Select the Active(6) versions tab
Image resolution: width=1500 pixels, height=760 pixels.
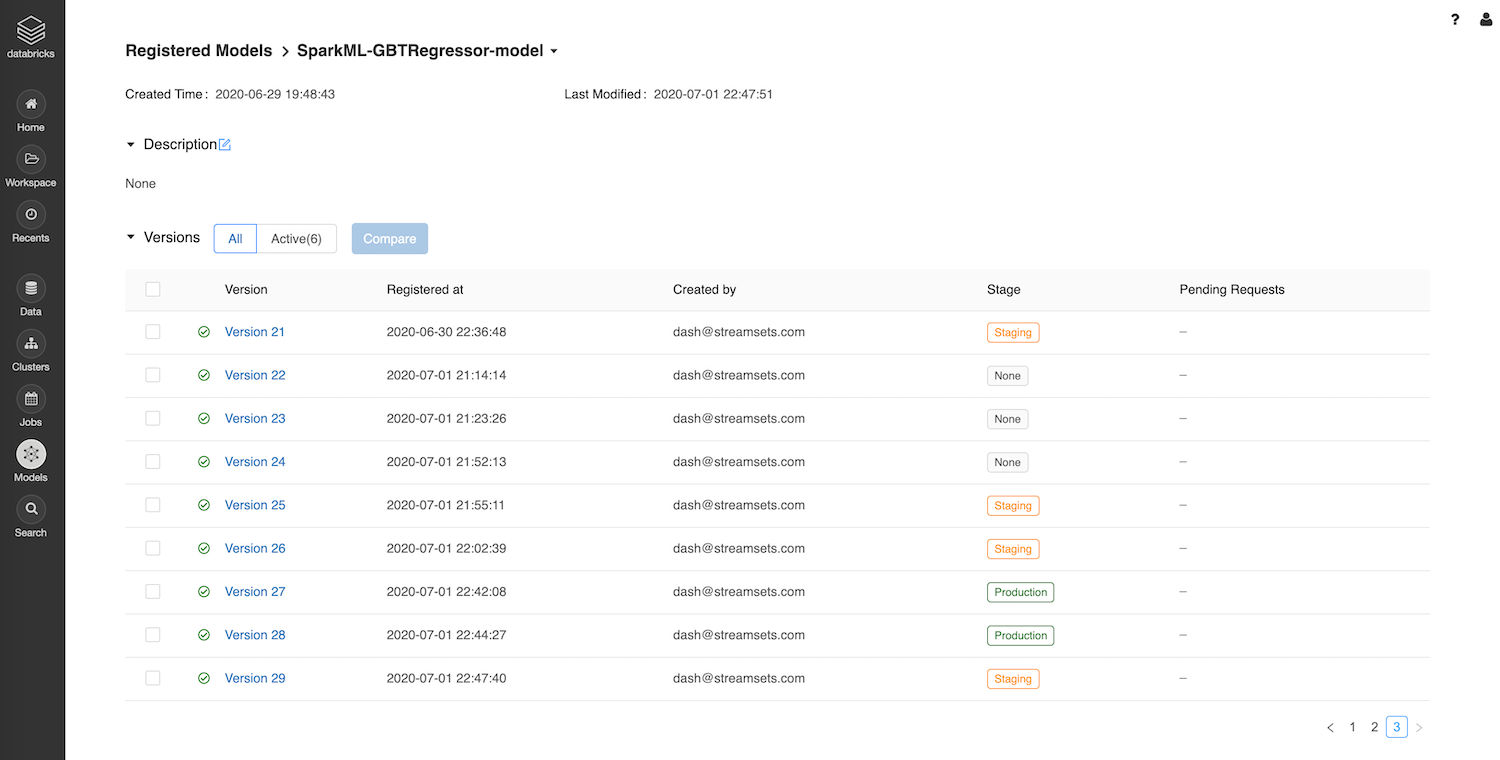pos(296,239)
